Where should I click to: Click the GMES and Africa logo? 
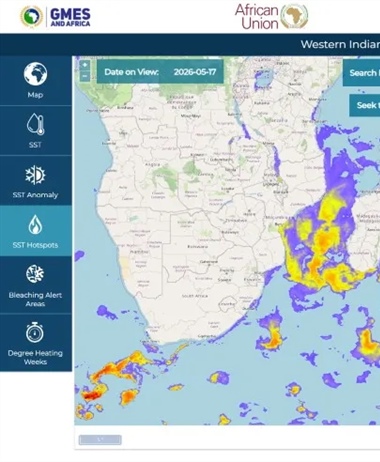click(x=55, y=17)
